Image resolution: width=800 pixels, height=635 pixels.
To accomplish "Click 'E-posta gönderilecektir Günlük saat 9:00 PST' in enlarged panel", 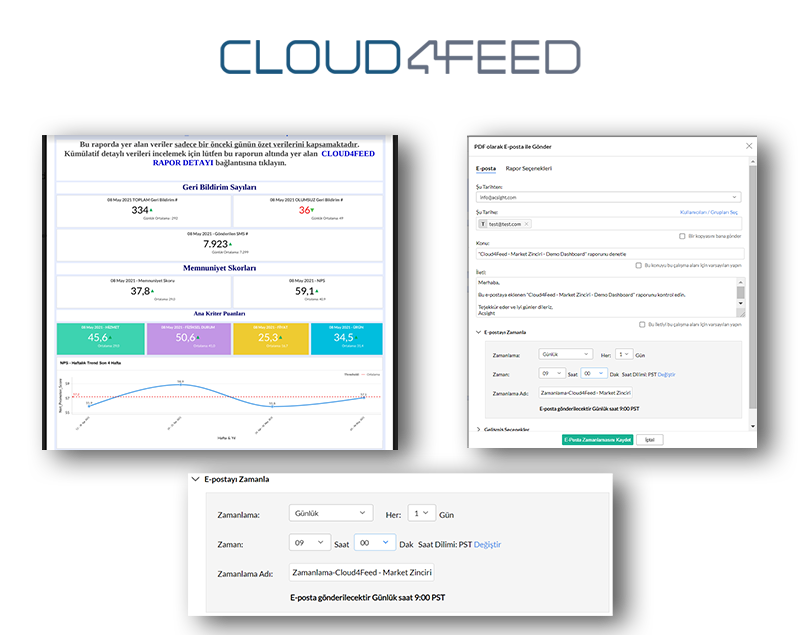I will point(367,597).
